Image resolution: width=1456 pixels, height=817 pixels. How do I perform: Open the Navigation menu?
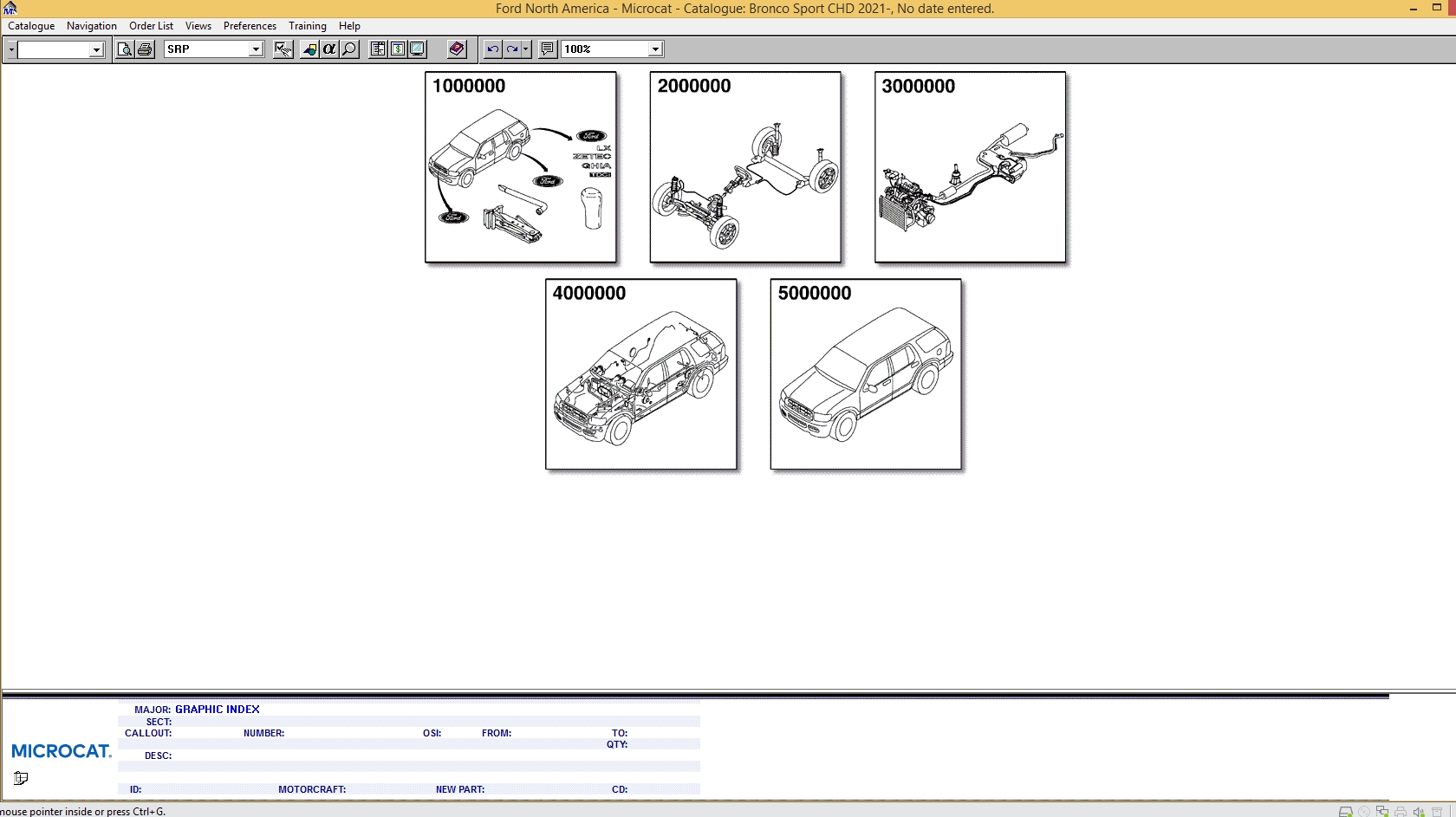[x=91, y=26]
